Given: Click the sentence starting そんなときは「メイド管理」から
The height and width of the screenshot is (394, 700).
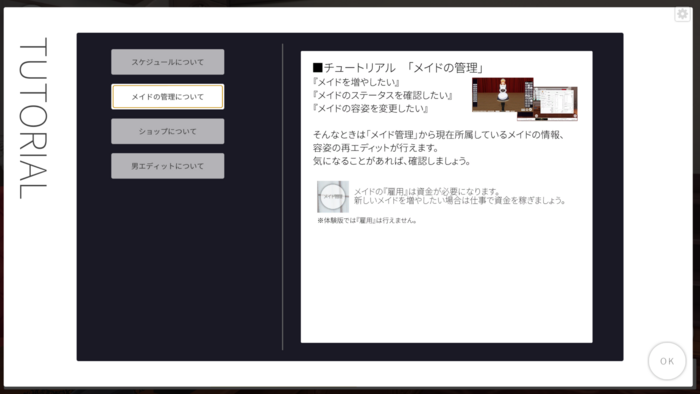Looking at the screenshot, I should click(438, 135).
